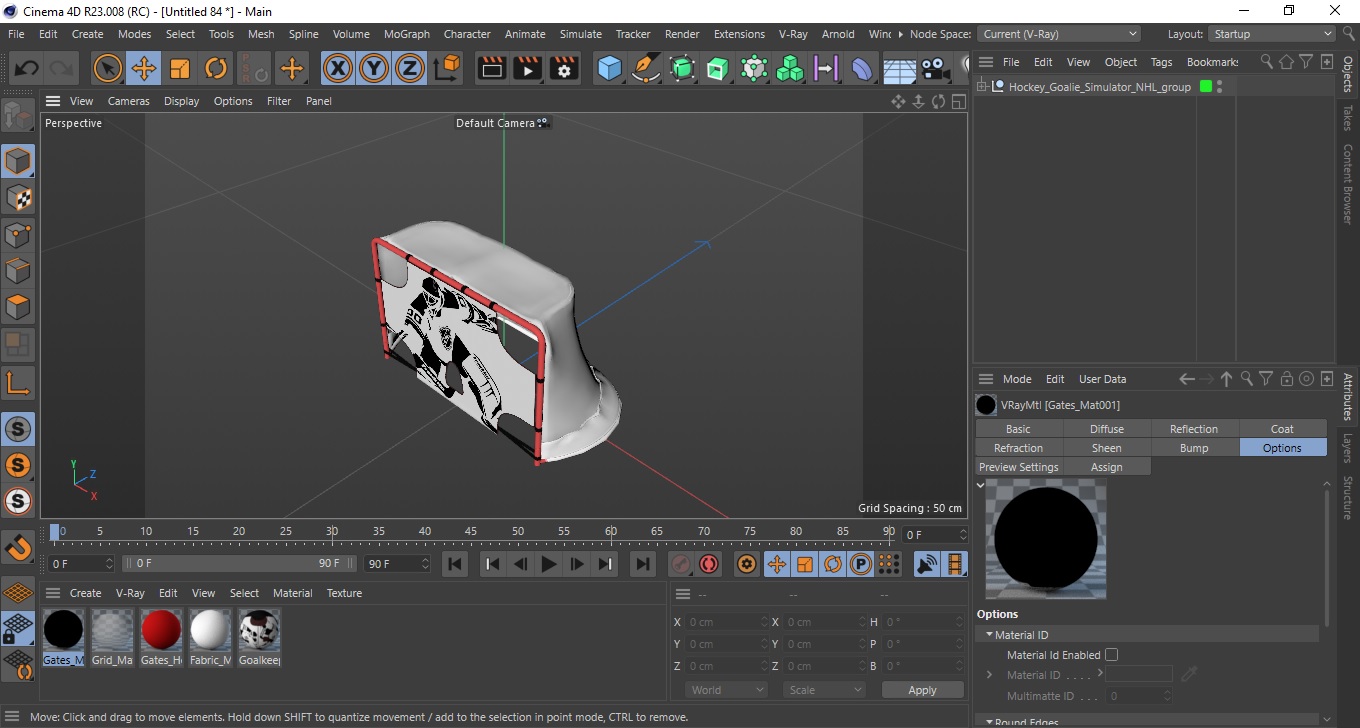Toggle the Z axis lock
Viewport: 1360px width, 728px height.
(x=410, y=69)
